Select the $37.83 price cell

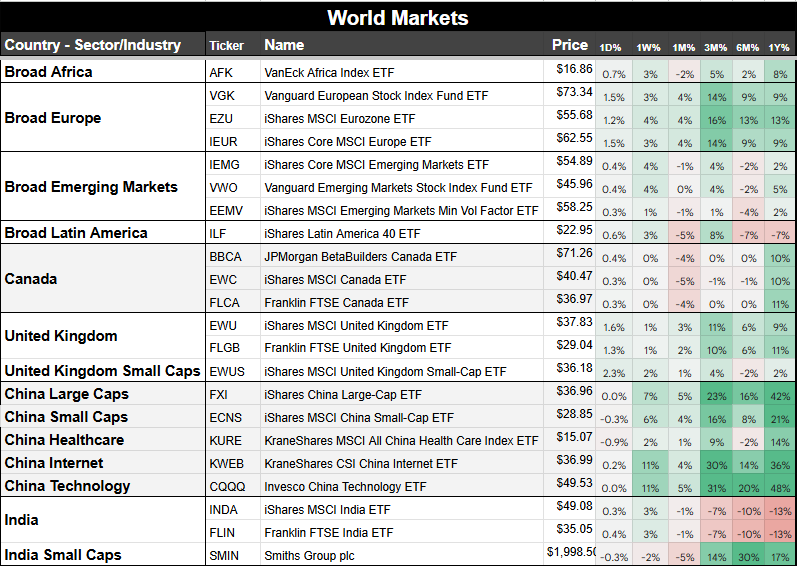point(569,324)
